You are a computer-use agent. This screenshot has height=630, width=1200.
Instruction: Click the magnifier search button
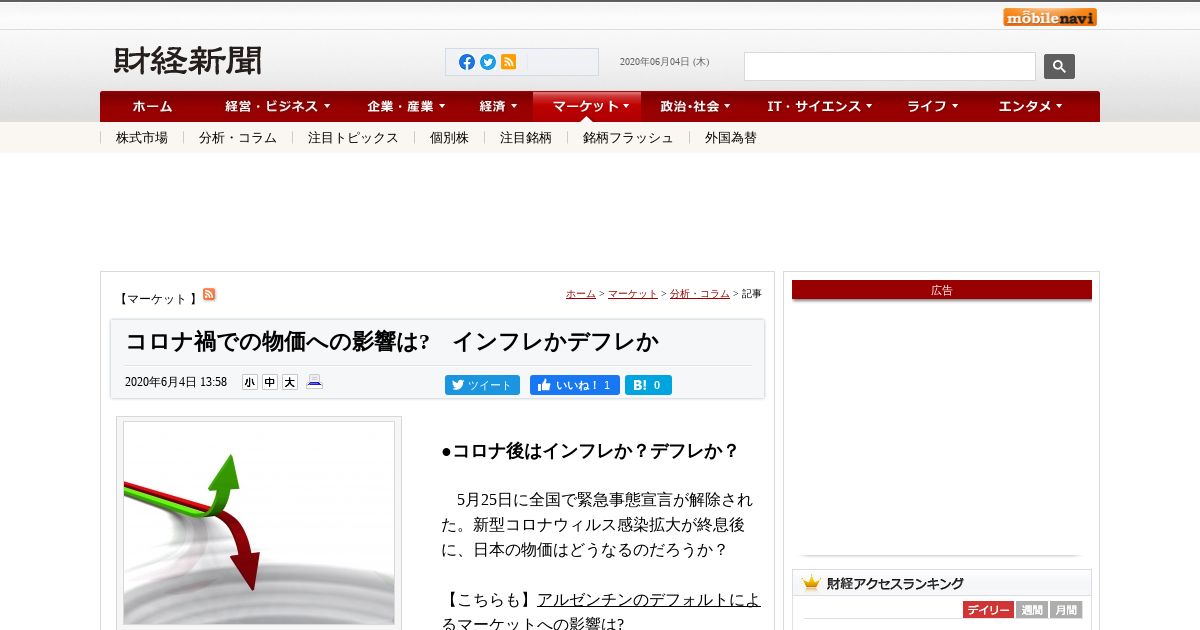click(x=1059, y=67)
